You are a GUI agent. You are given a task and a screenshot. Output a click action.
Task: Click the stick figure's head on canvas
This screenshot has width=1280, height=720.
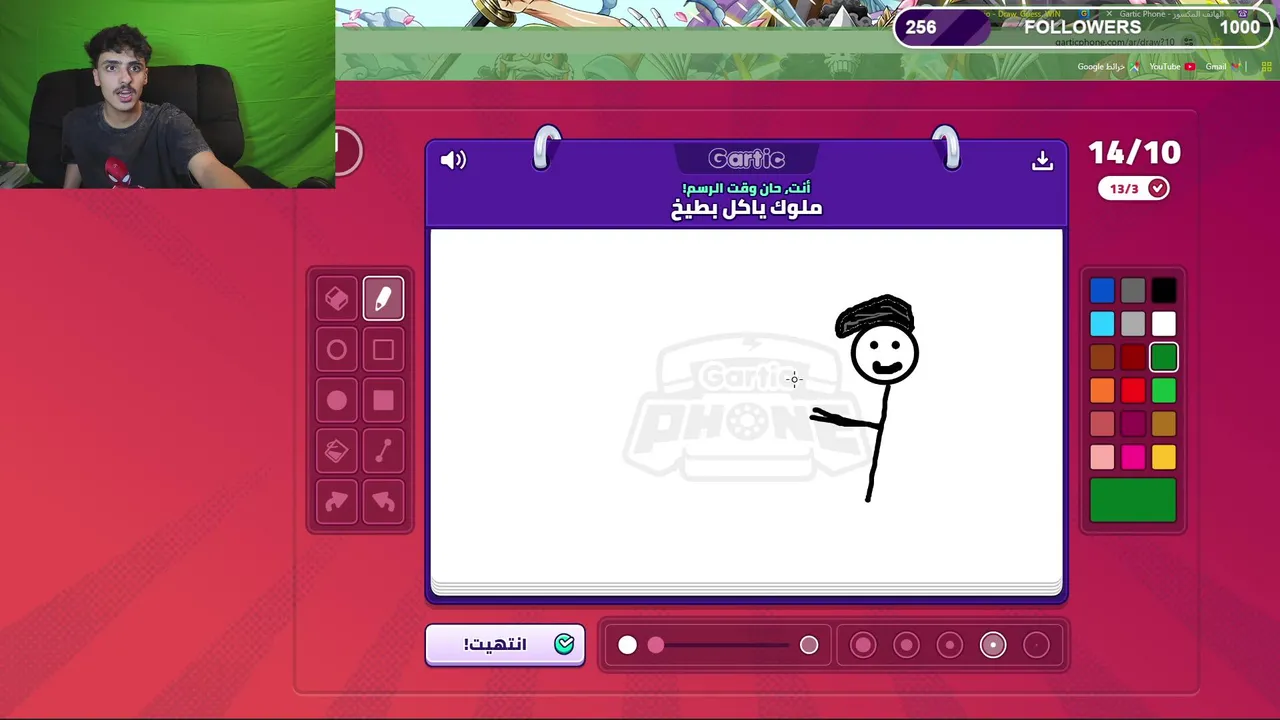pos(885,352)
